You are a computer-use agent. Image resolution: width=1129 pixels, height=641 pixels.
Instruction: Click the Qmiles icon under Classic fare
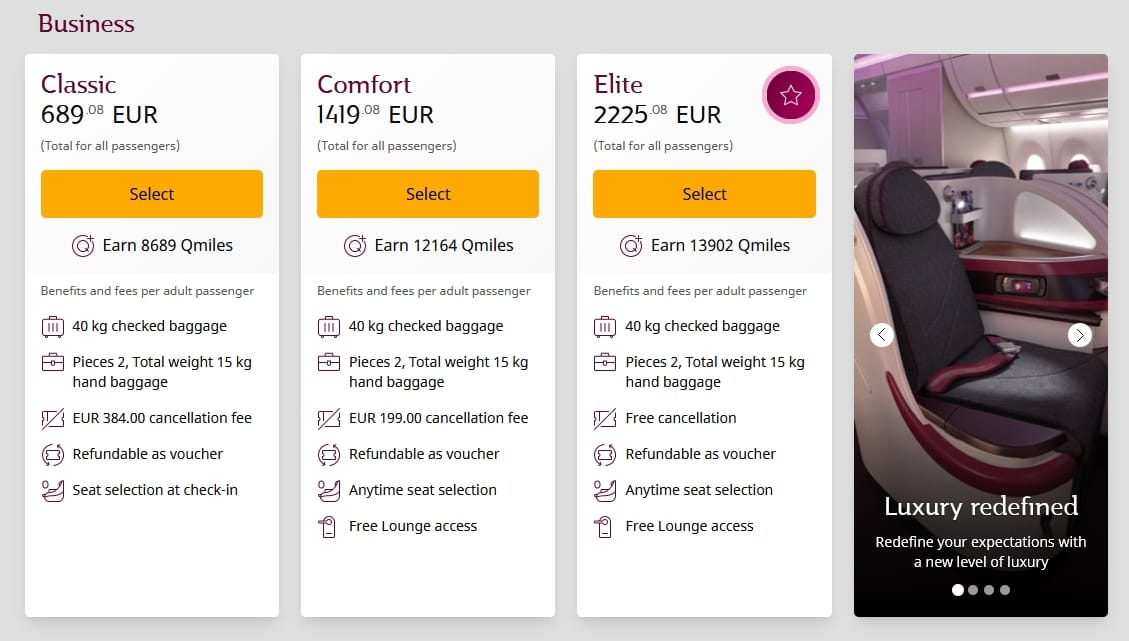(83, 245)
